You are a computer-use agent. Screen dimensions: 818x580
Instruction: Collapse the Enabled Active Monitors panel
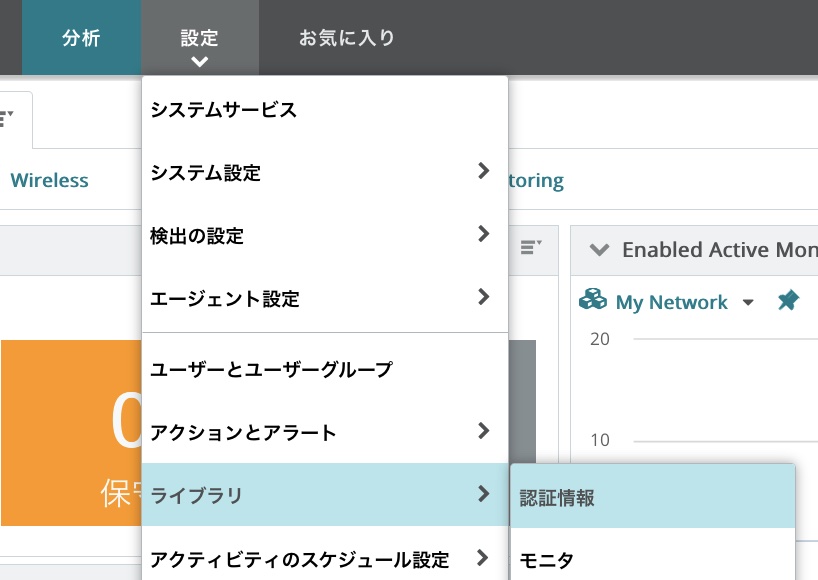(598, 250)
